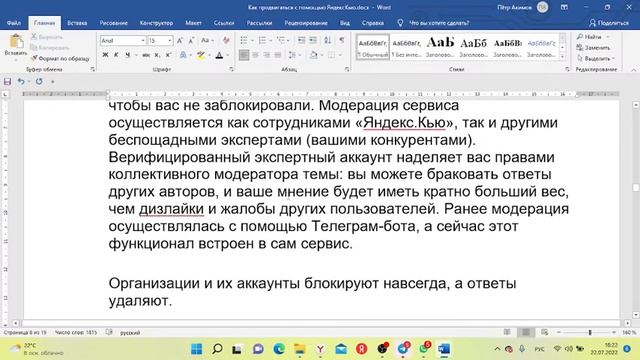Select the Без интервала style
The image size is (640, 360).
[406, 47]
